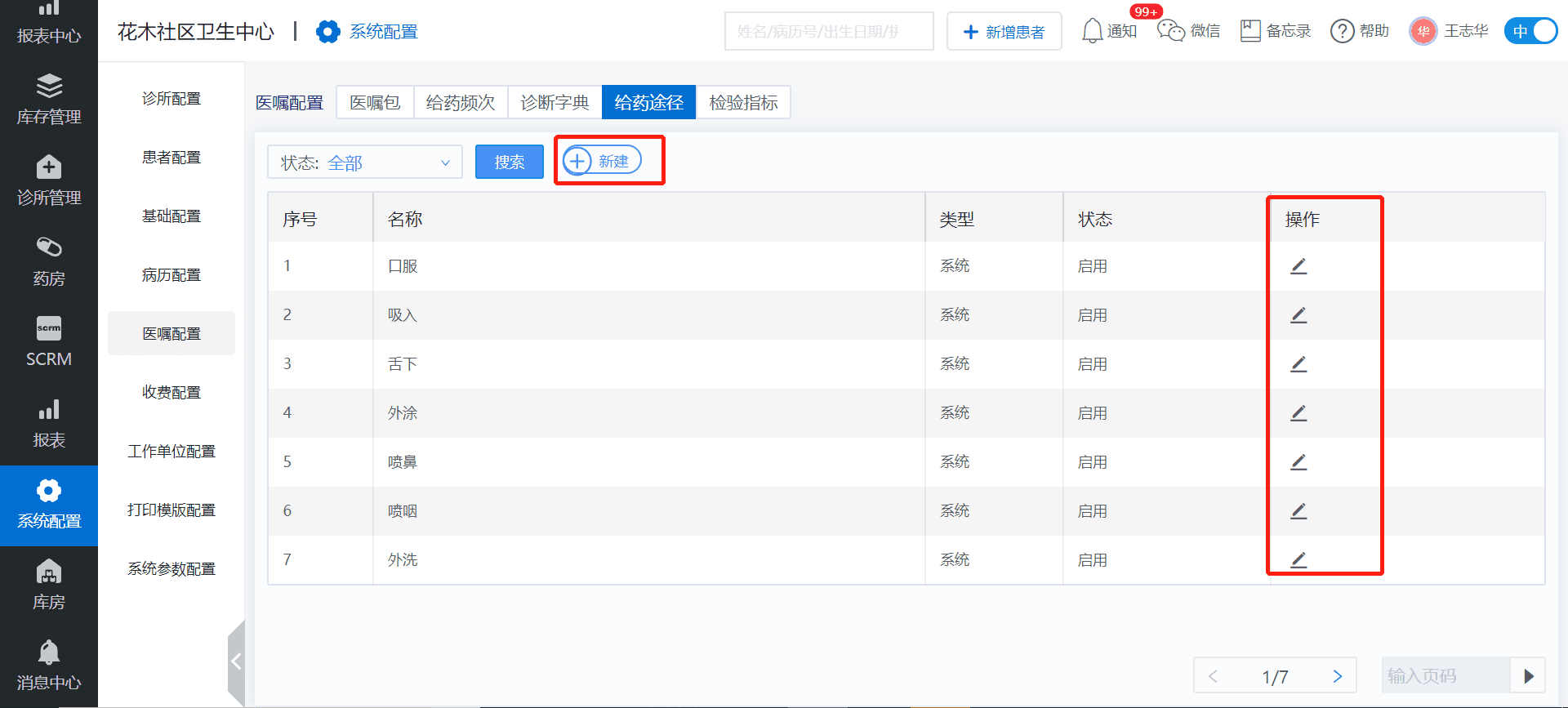The height and width of the screenshot is (708, 1568).
Task: Click the 帮助 help question icon
Action: click(x=1342, y=31)
